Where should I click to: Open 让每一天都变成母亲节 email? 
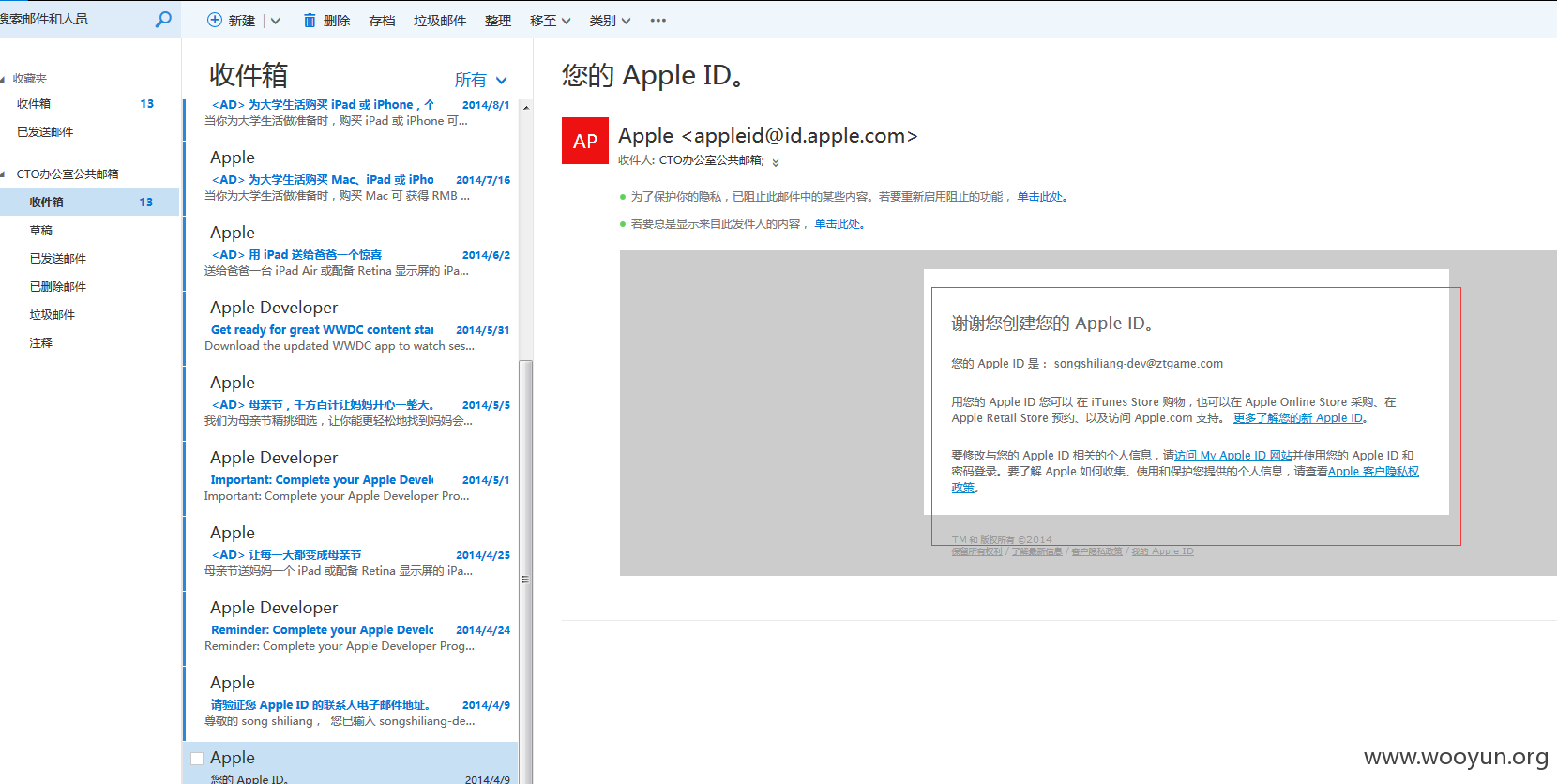coord(352,551)
